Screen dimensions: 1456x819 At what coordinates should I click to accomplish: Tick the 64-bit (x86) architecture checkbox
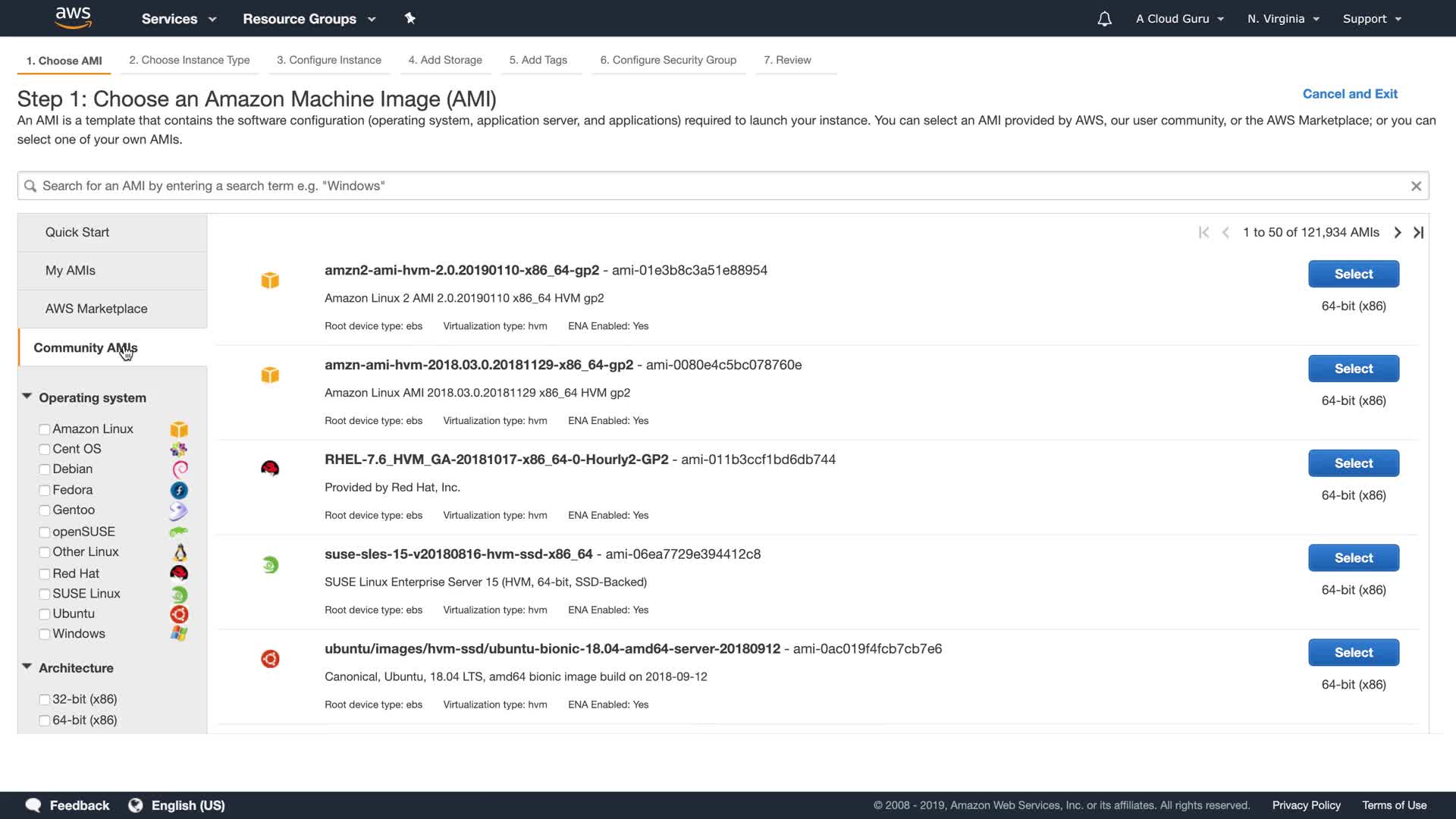coord(45,720)
